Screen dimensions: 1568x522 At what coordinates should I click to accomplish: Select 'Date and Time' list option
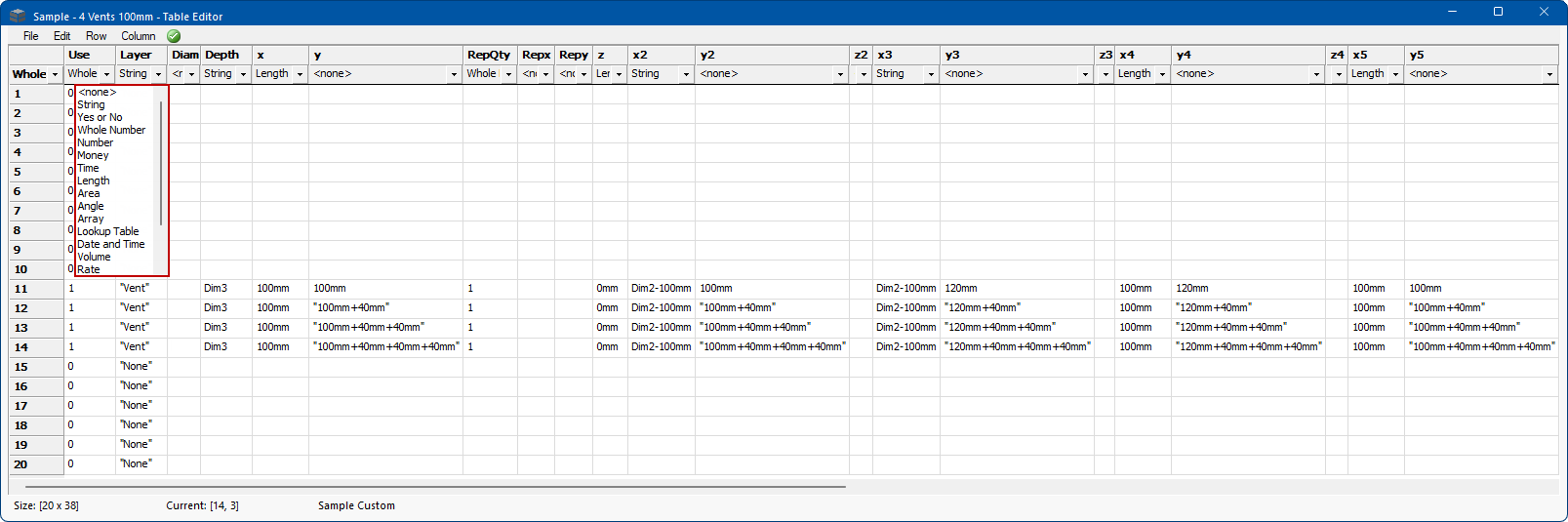point(111,244)
